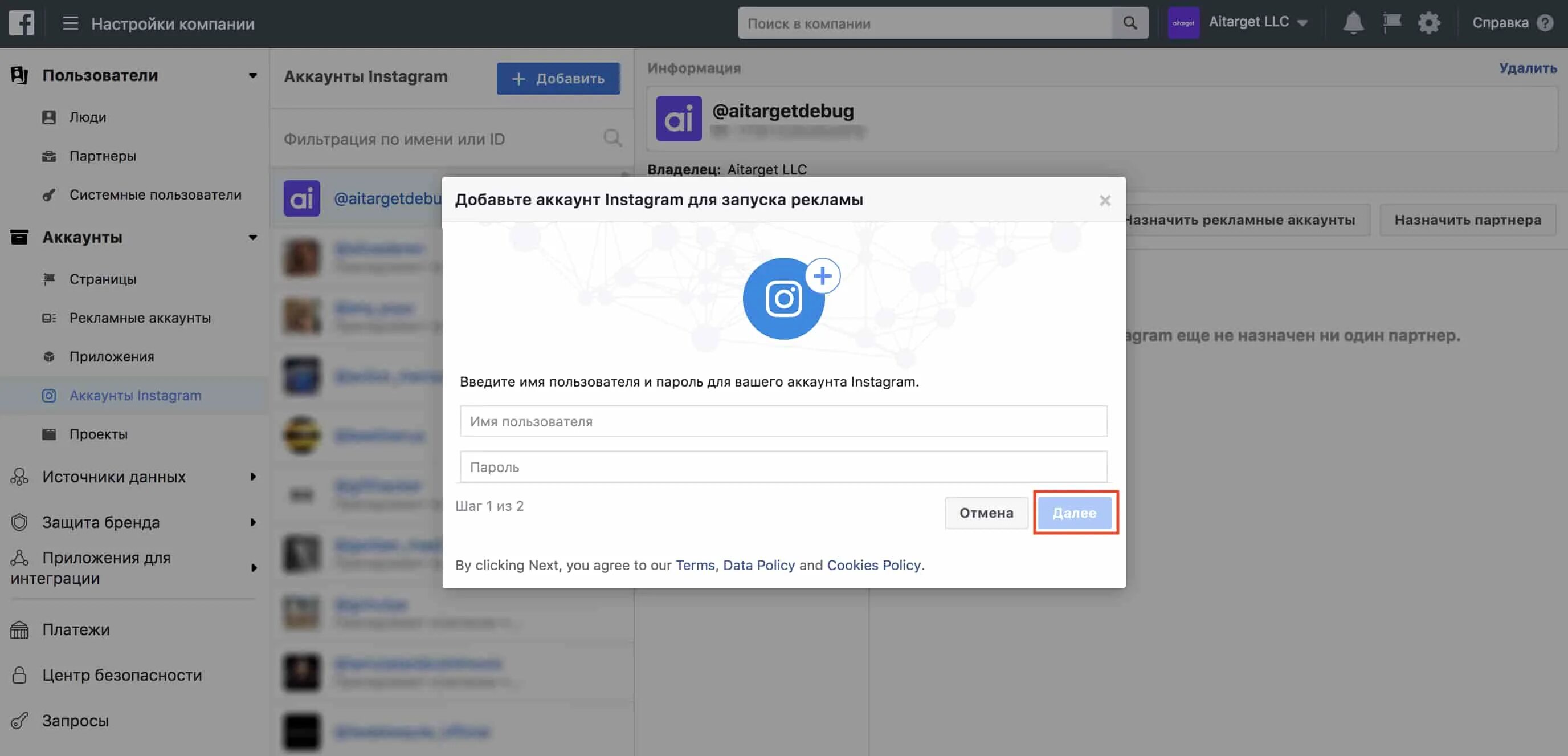
Task: Open the Data Policy link
Action: (x=758, y=566)
